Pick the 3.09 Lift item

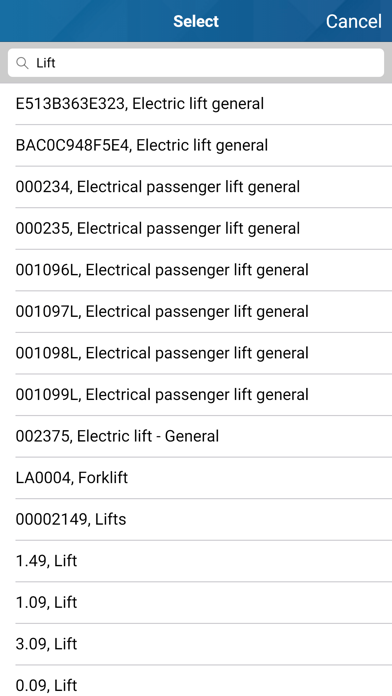[x=196, y=644]
